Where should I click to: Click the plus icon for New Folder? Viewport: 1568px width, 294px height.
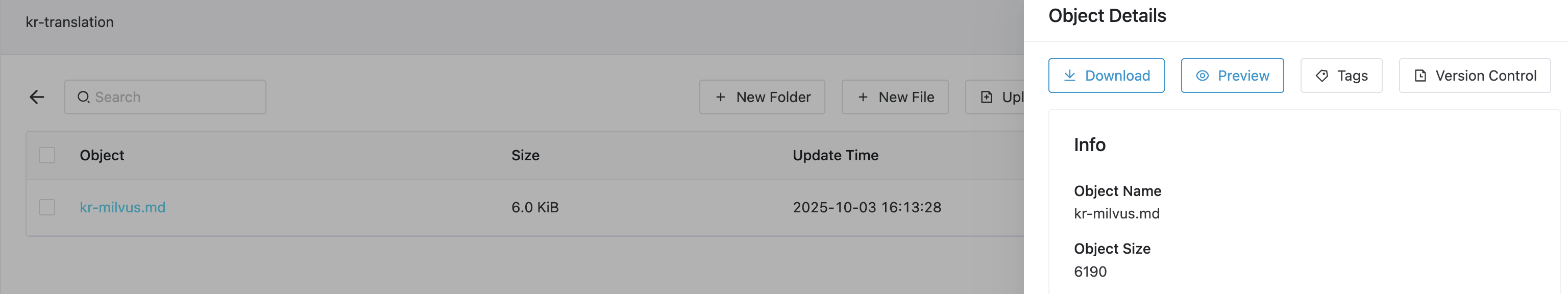click(x=721, y=97)
